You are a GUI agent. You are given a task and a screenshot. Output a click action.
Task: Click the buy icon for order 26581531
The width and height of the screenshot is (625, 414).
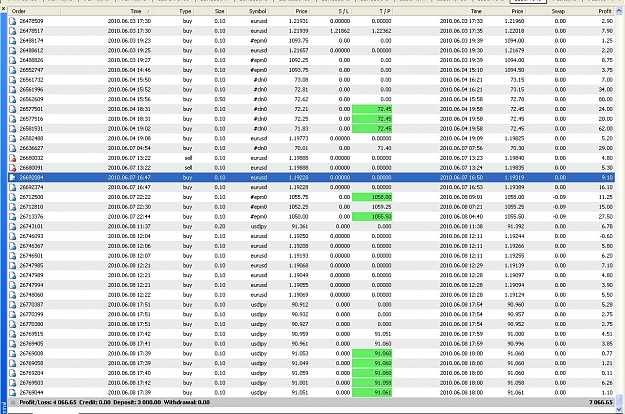point(13,129)
